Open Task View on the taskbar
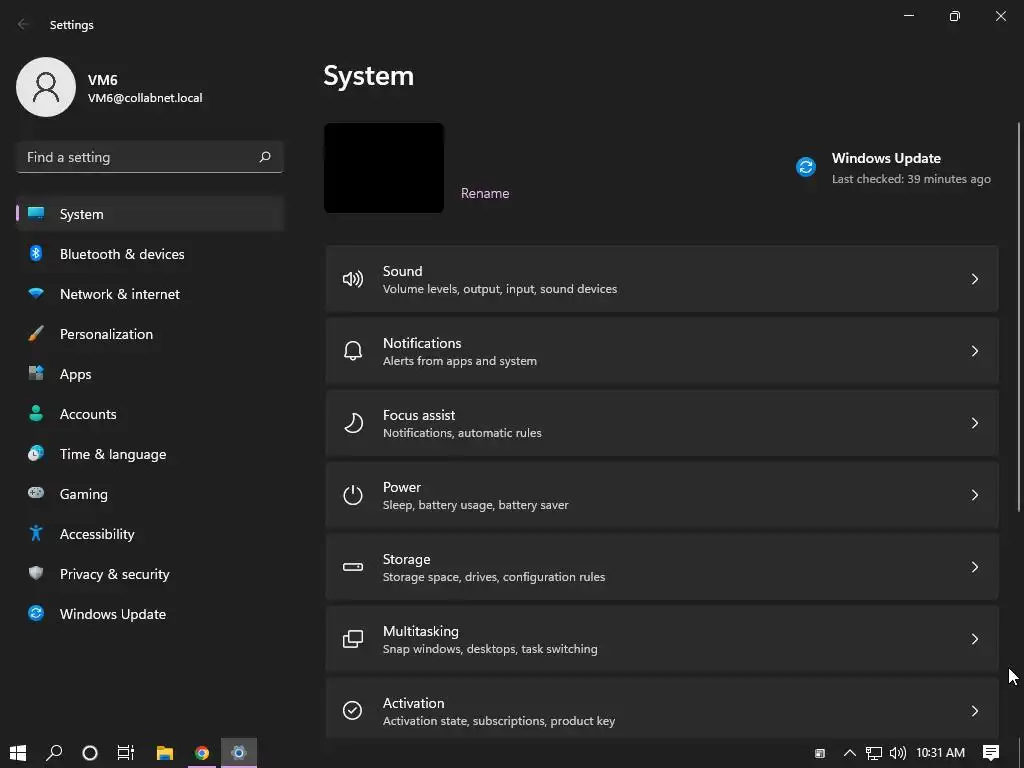Screen dimensions: 1024x768 coord(125,753)
